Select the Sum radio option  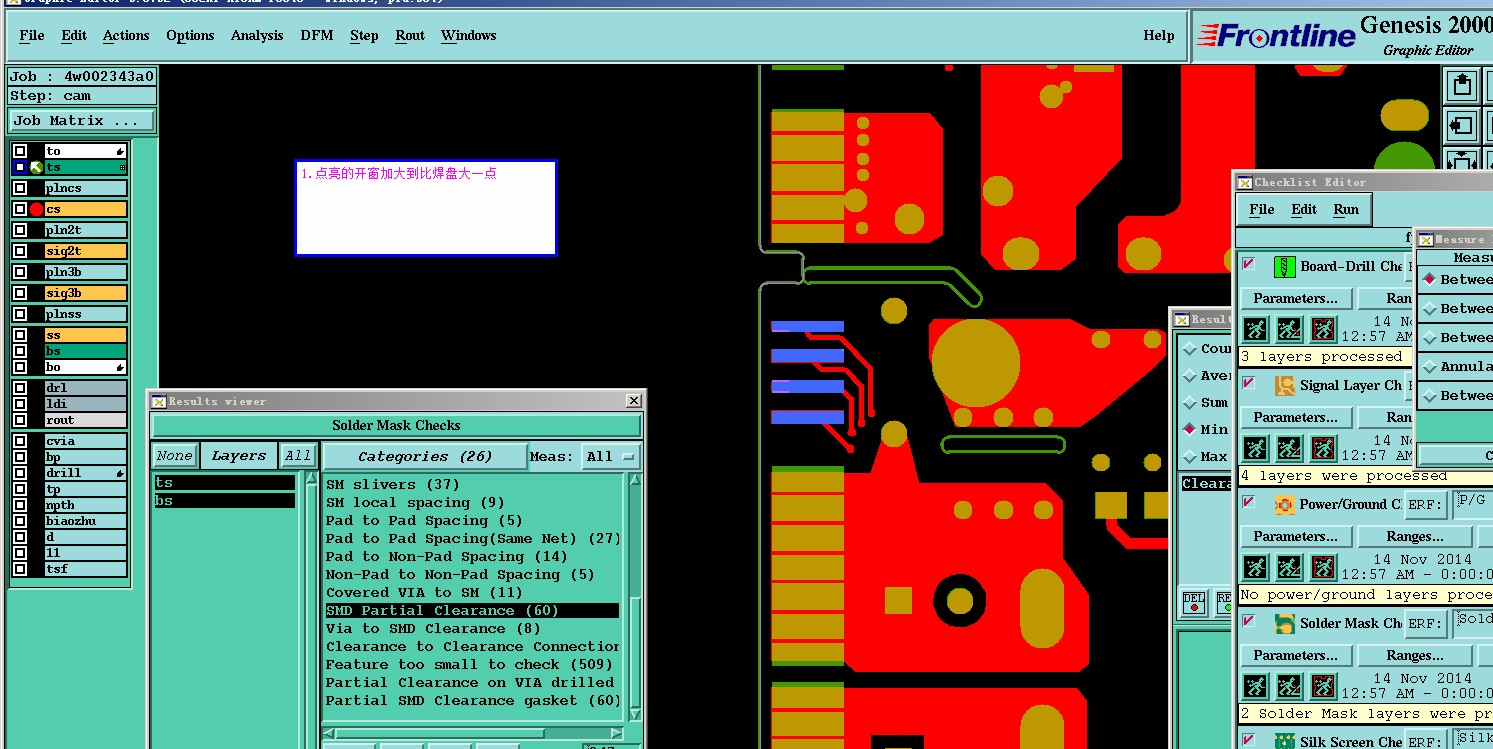click(1189, 402)
